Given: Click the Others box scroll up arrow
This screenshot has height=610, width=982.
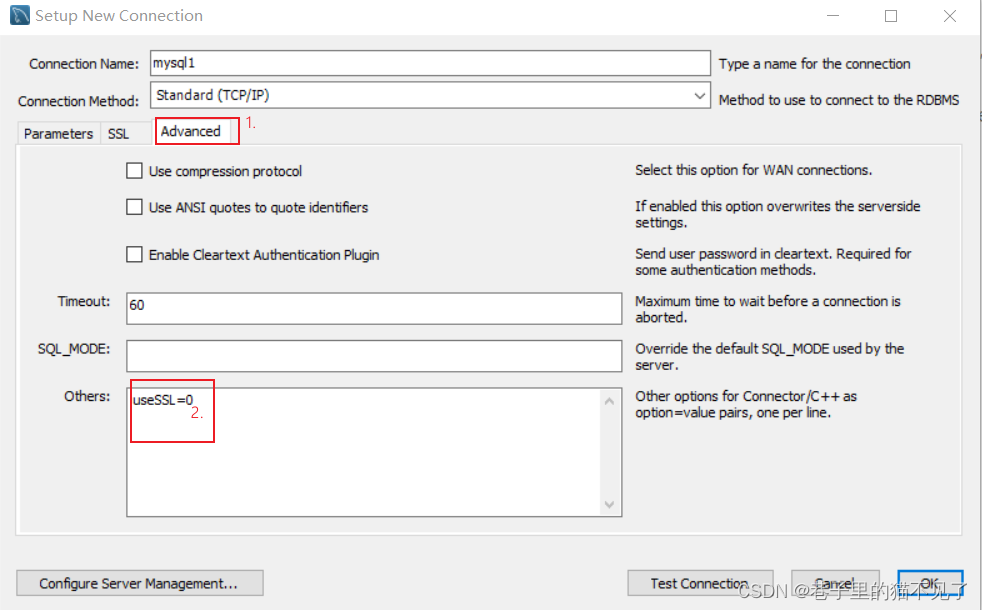Looking at the screenshot, I should point(609,401).
